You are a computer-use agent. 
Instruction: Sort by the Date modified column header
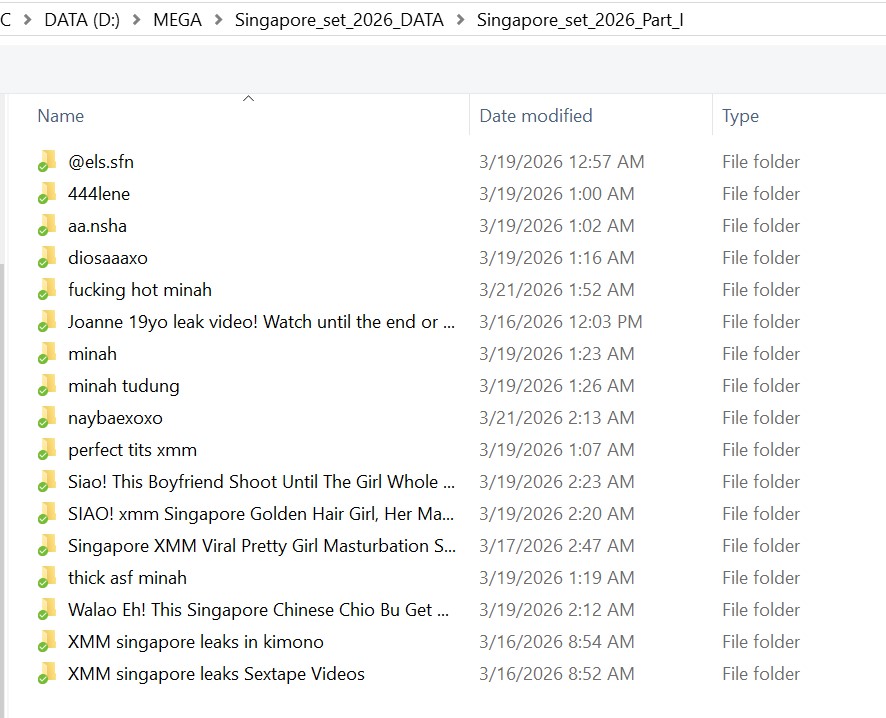536,116
